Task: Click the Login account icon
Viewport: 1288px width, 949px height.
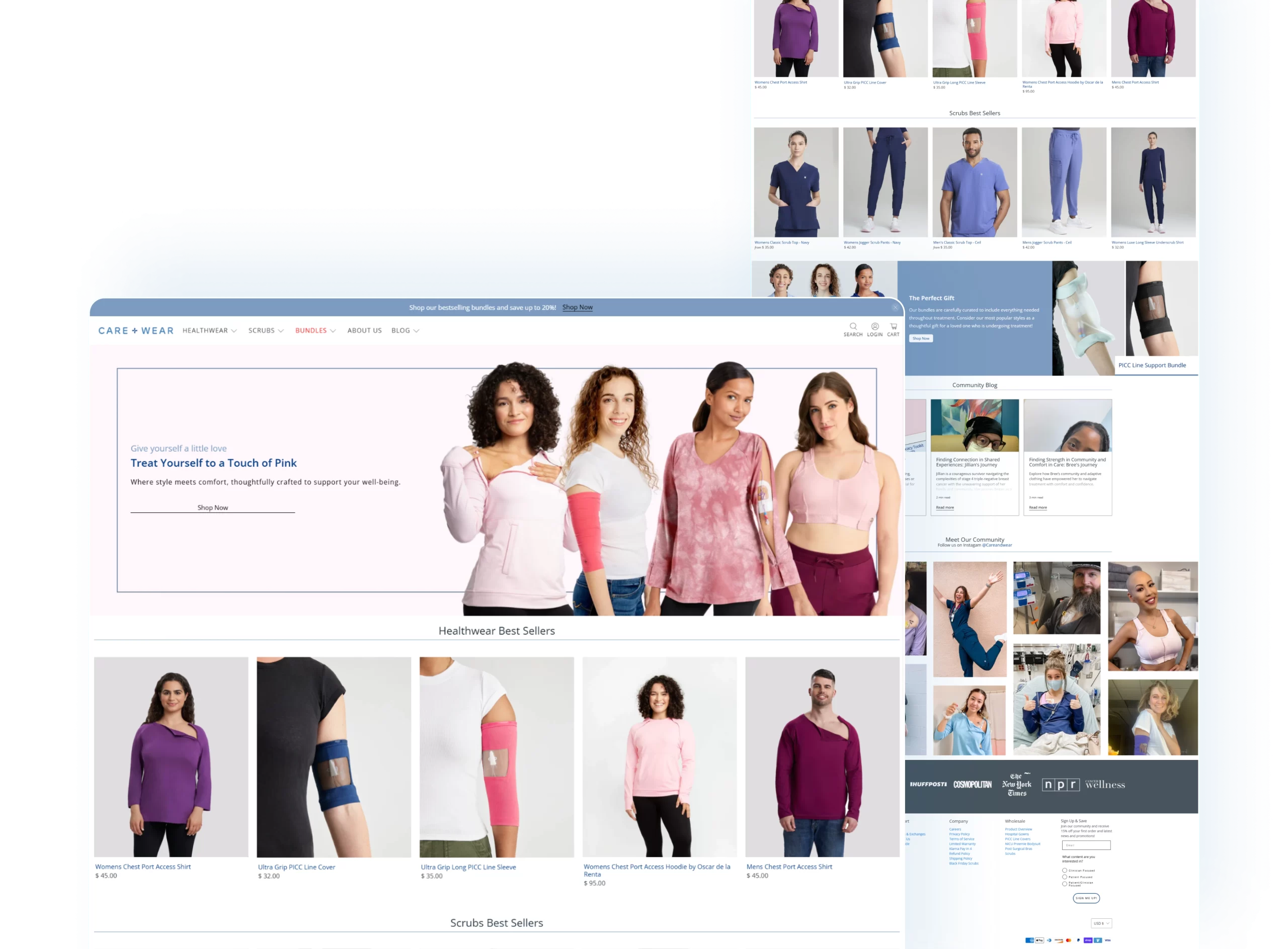Action: pos(875,327)
